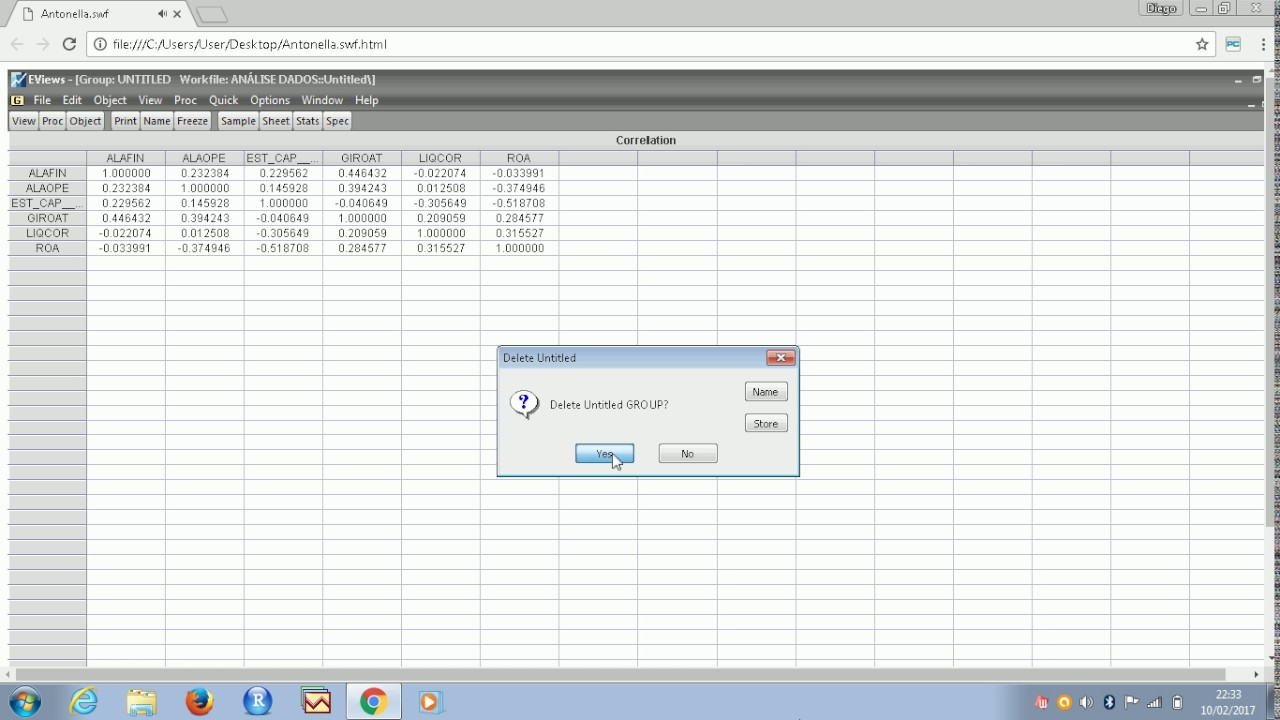The height and width of the screenshot is (720, 1280).
Task: Click the volume speaker tray icon
Action: coord(1086,702)
